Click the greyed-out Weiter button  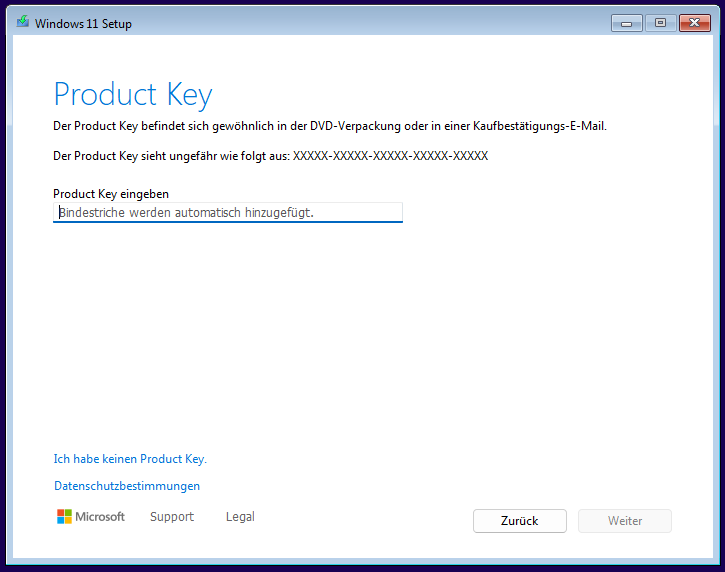[625, 521]
